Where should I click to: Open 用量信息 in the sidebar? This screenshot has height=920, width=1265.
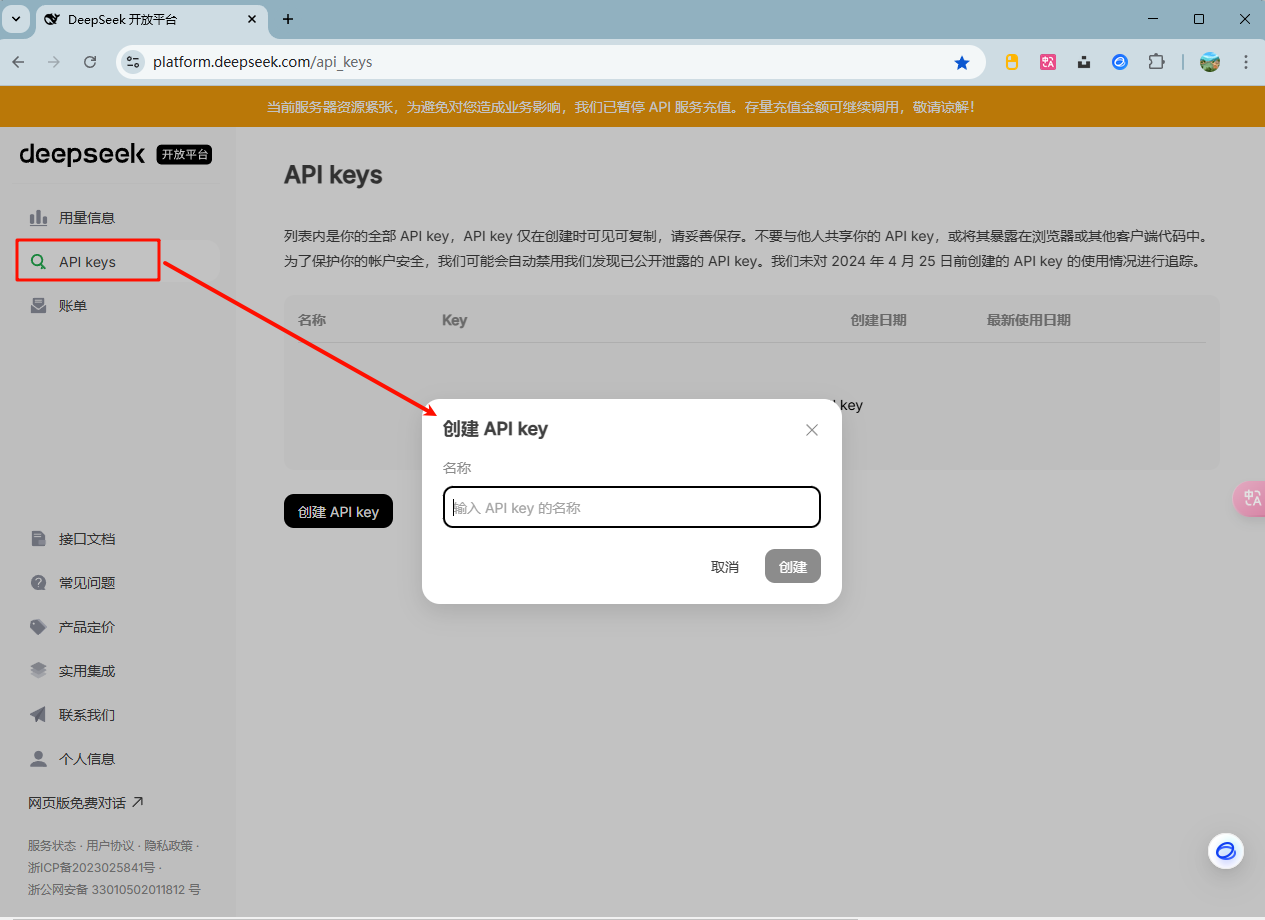pos(118,217)
